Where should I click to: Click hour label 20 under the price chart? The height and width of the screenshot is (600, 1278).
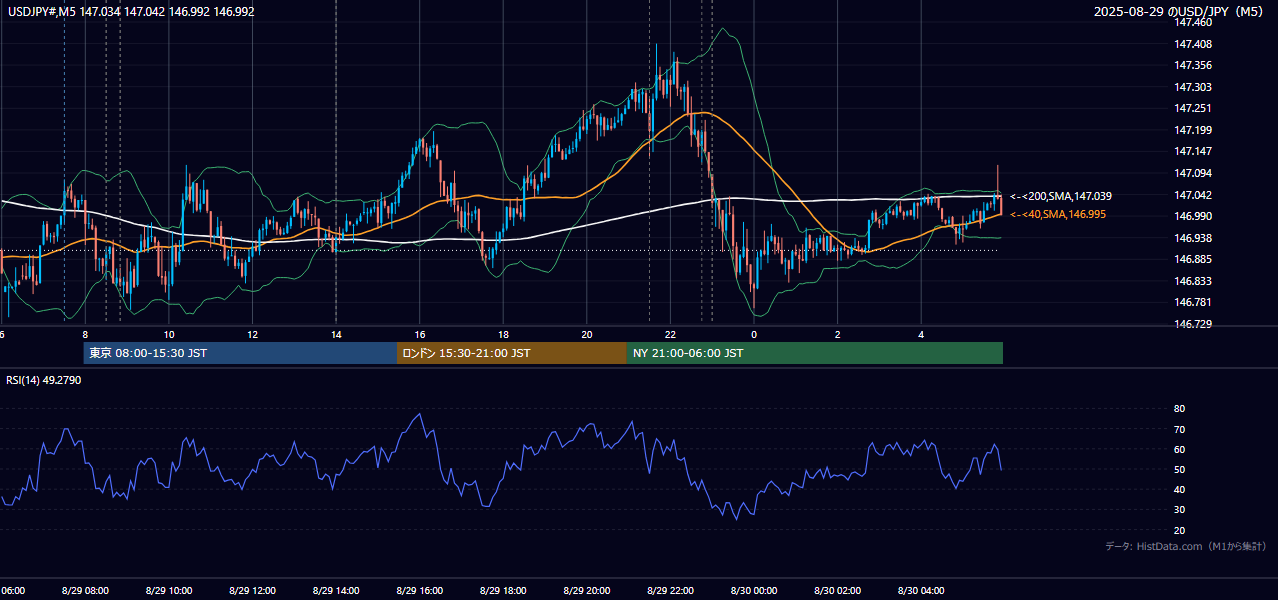[x=587, y=334]
